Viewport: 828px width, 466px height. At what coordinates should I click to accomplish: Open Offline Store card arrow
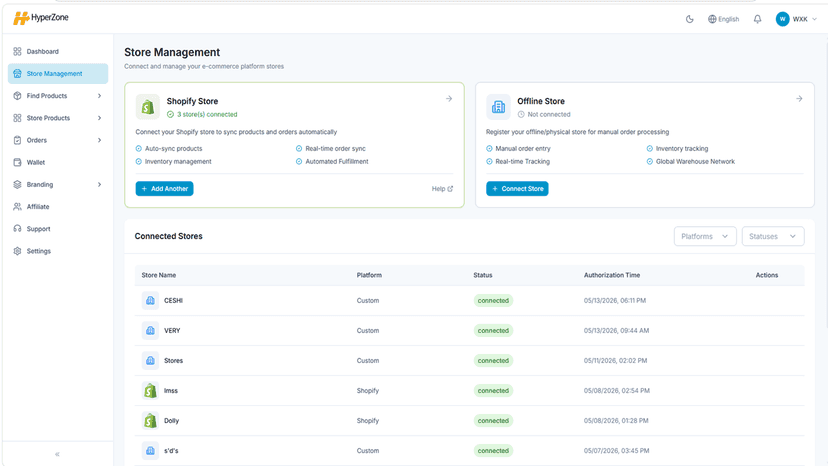799,99
